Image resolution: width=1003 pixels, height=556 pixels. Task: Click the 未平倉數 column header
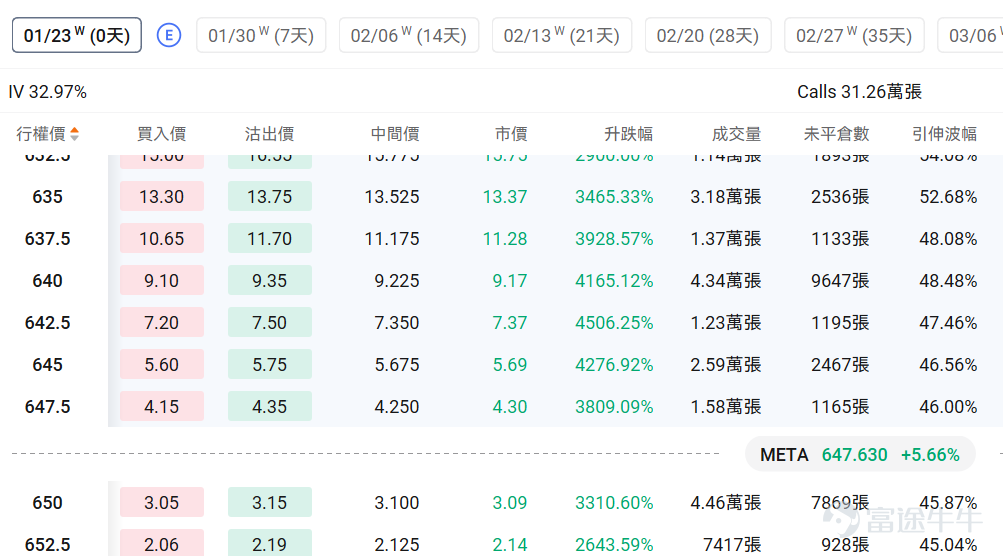point(836,134)
